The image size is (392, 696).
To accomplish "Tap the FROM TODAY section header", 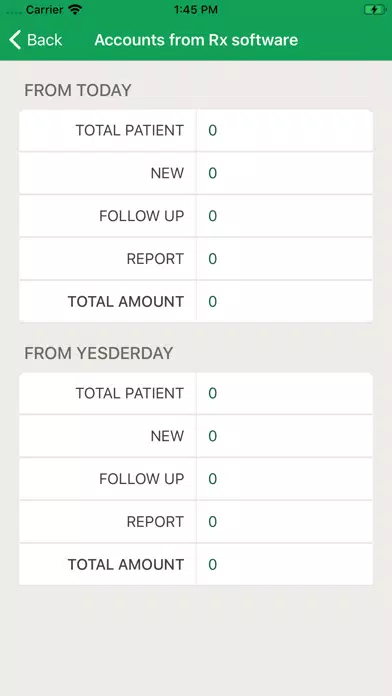I will click(78, 90).
